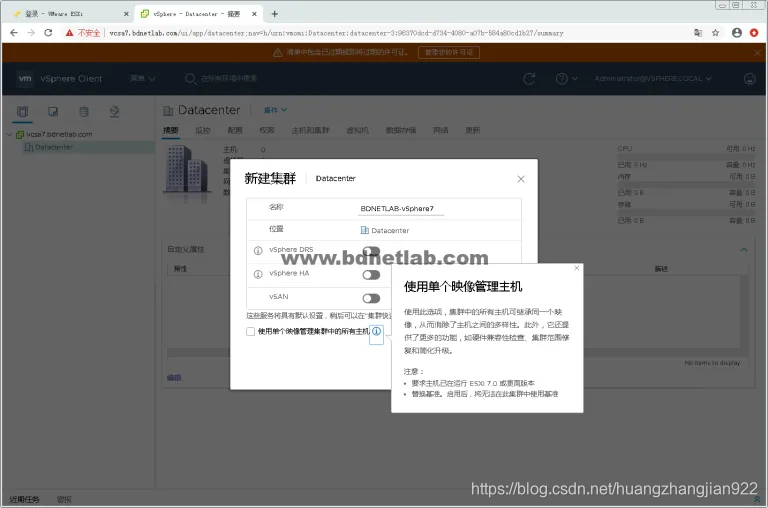Select Datacenter in the inventory tree
768x508 pixels.
54,147
